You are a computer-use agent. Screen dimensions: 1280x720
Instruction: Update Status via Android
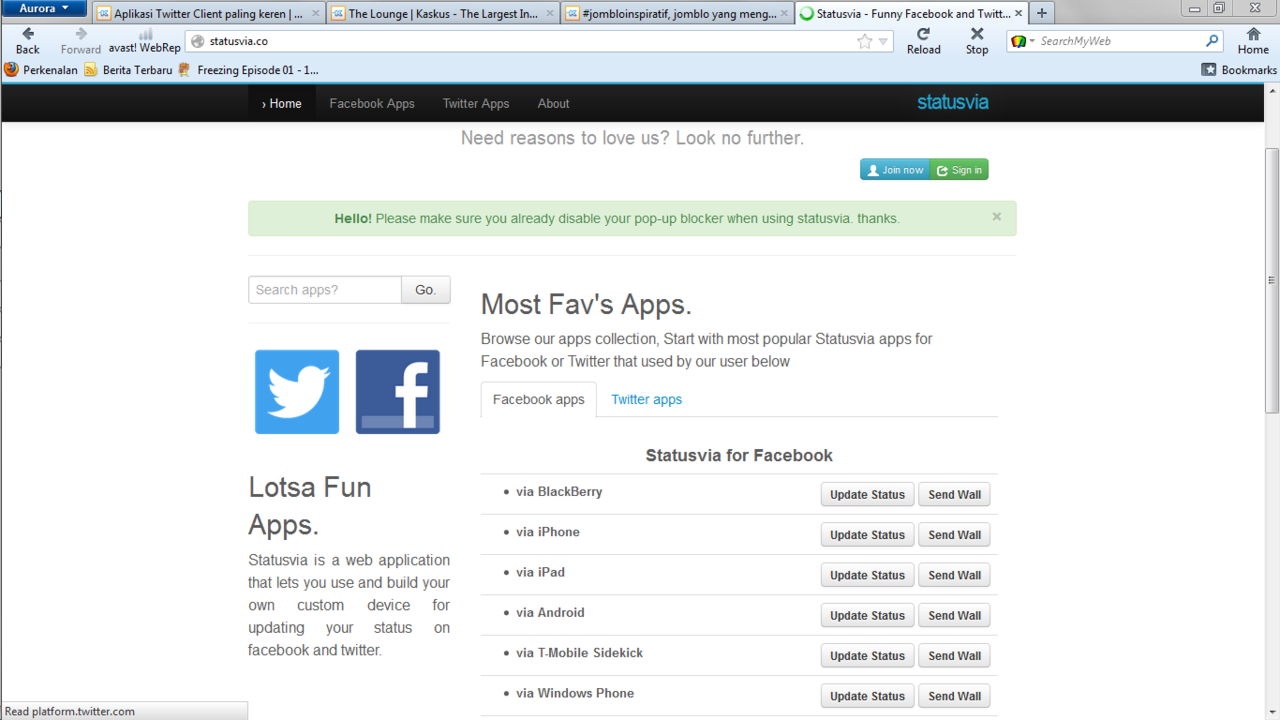[x=867, y=615]
